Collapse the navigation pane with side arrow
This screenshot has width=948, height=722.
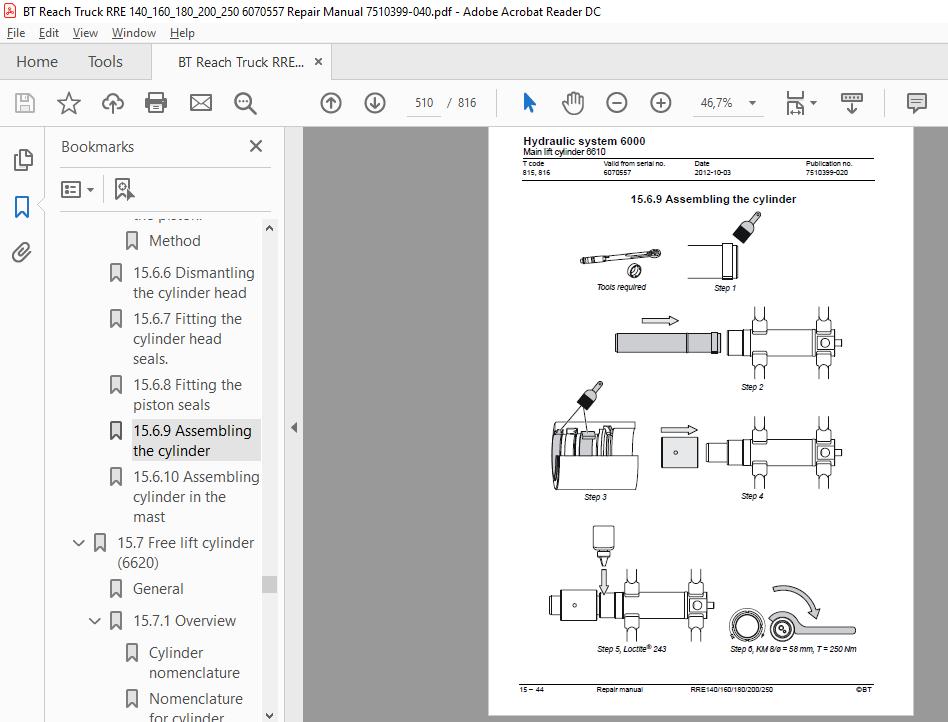pyautogui.click(x=294, y=428)
